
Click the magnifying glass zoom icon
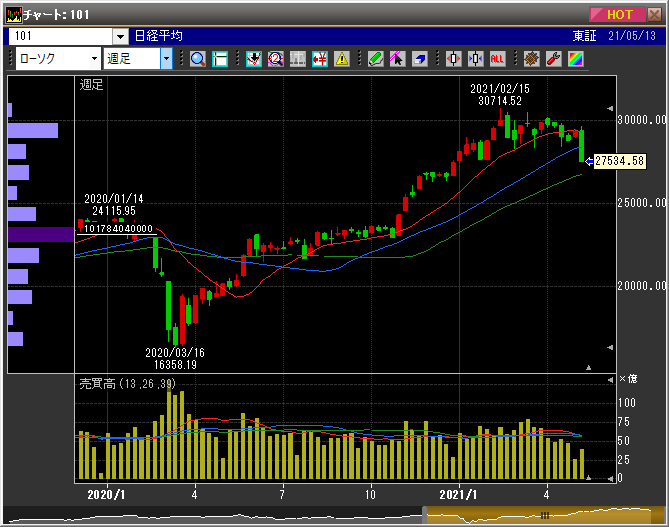(x=197, y=59)
